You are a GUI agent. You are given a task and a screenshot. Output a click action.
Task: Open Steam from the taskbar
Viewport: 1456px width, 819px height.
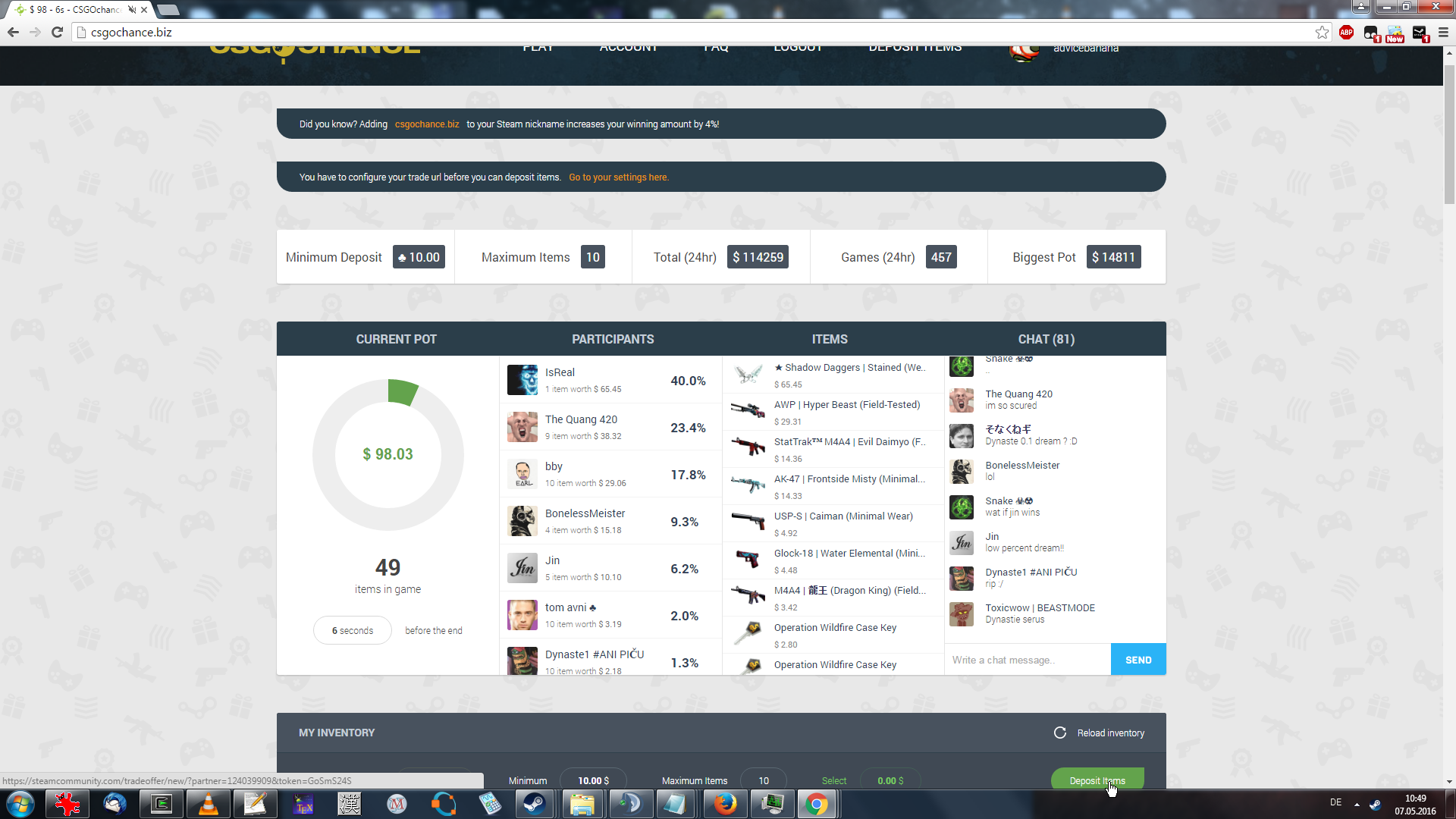pyautogui.click(x=535, y=804)
